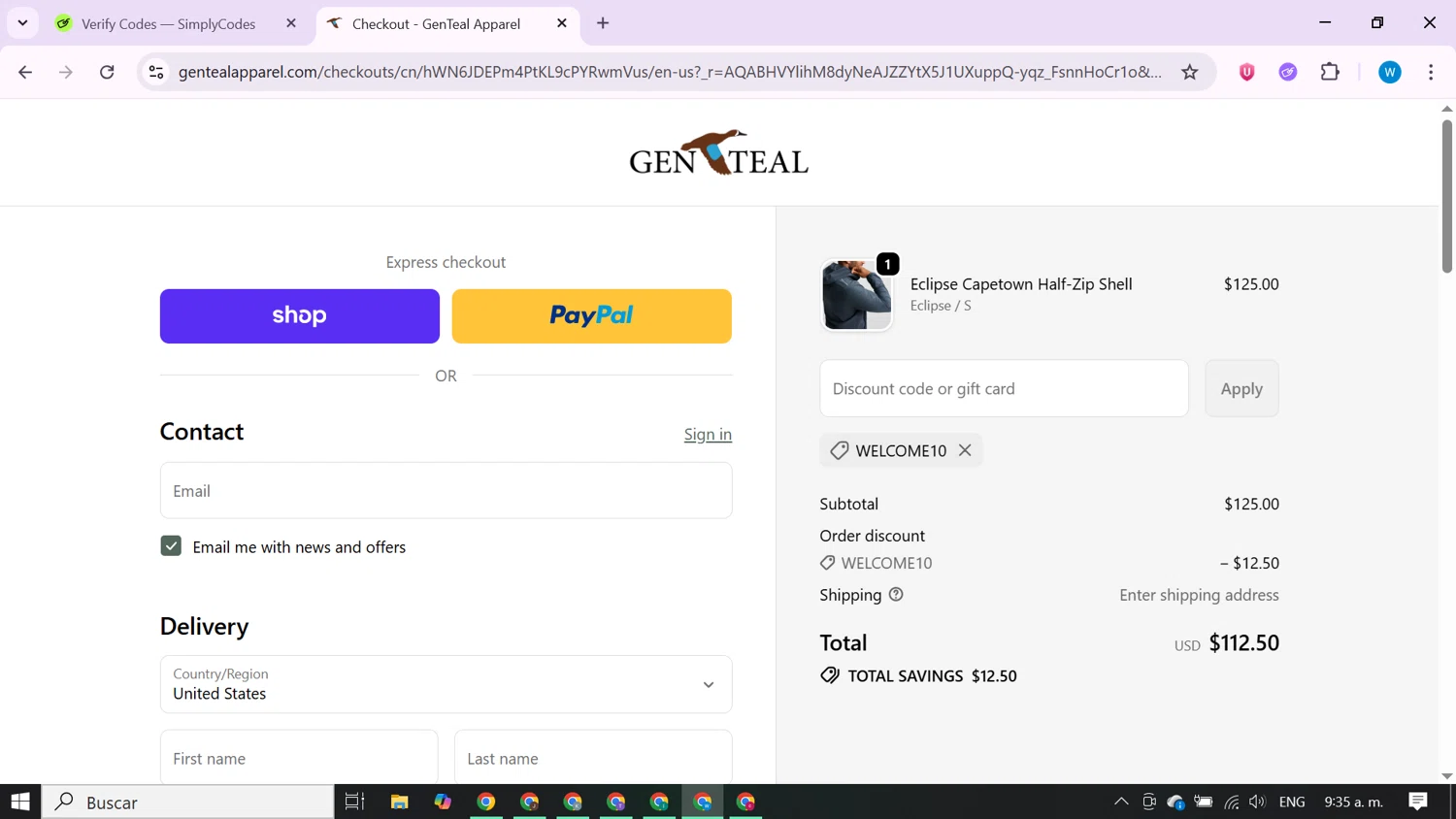This screenshot has height=819, width=1456.
Task: View site information icon in address bar
Action: [156, 72]
